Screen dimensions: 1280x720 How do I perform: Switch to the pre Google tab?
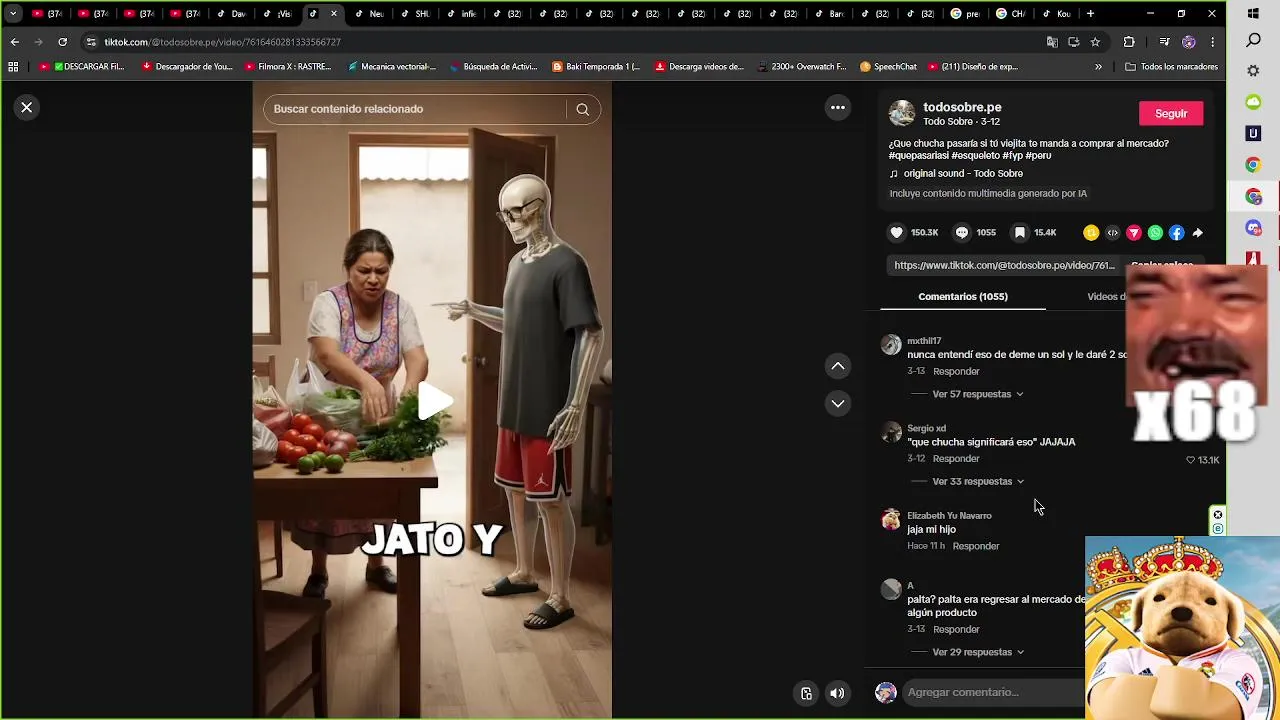point(965,14)
